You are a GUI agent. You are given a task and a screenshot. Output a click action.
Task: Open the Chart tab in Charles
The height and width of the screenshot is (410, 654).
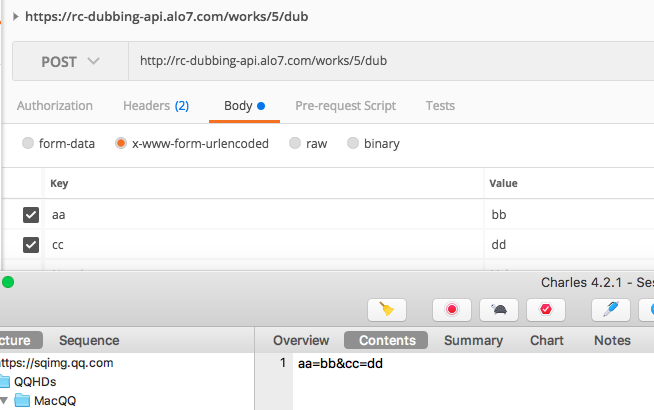(547, 340)
